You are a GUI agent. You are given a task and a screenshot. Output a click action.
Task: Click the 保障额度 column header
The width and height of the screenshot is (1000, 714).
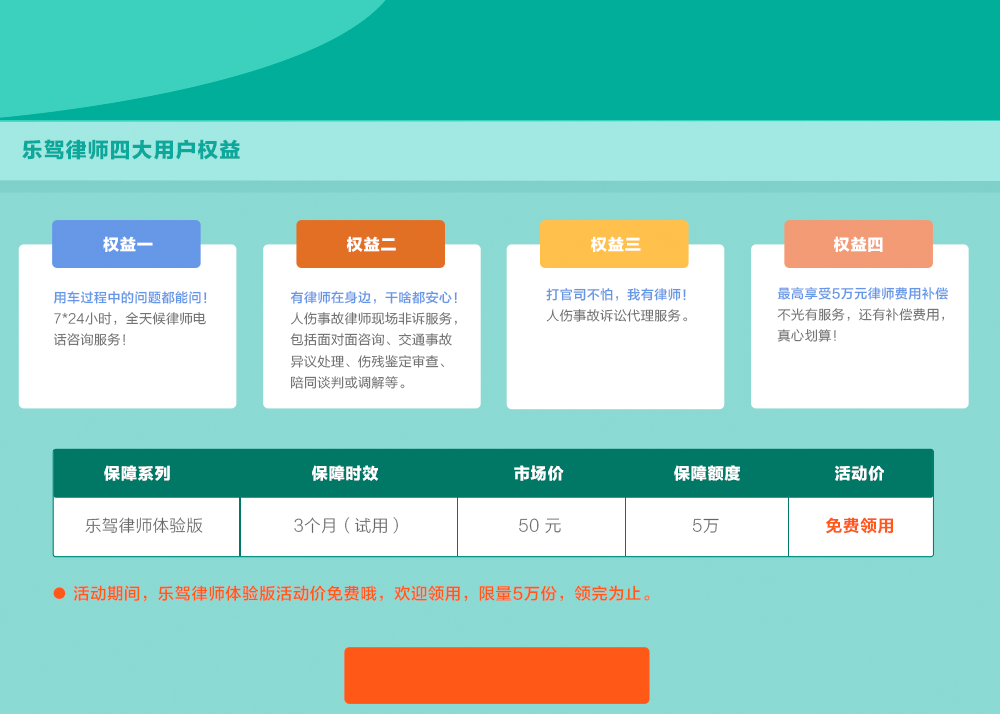point(706,473)
